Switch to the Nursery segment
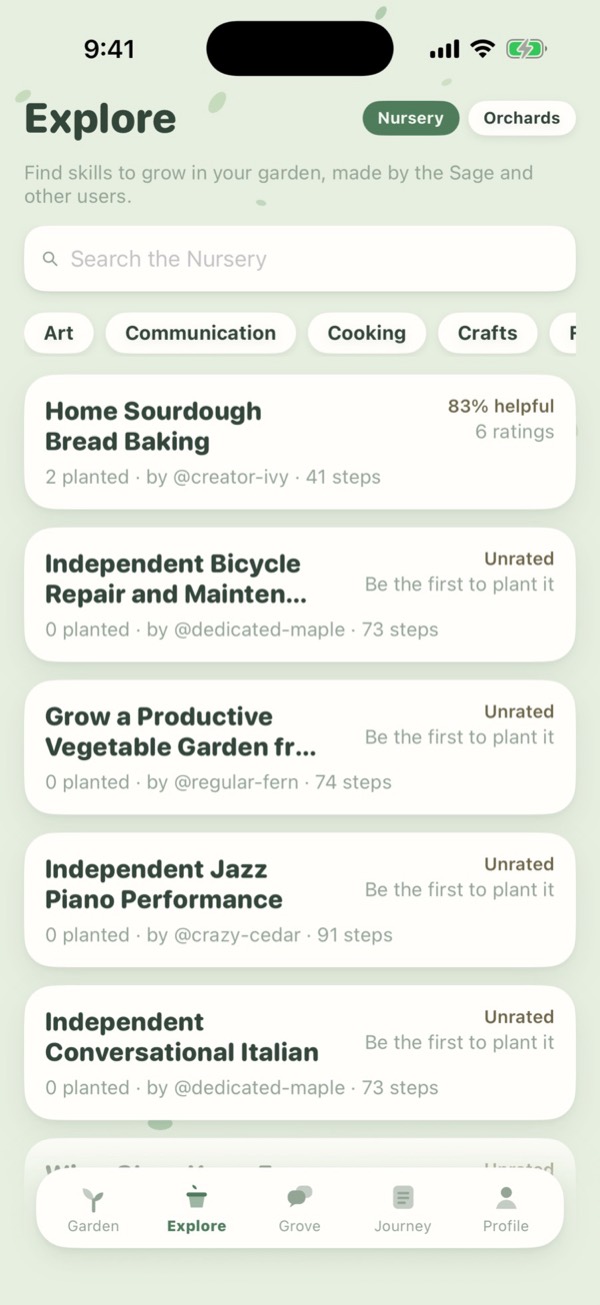The width and height of the screenshot is (600, 1305). [410, 118]
